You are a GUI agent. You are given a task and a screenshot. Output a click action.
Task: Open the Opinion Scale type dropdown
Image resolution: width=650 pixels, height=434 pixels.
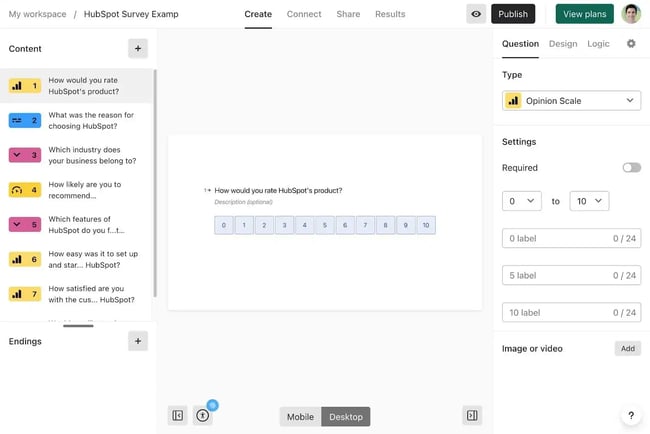click(571, 101)
